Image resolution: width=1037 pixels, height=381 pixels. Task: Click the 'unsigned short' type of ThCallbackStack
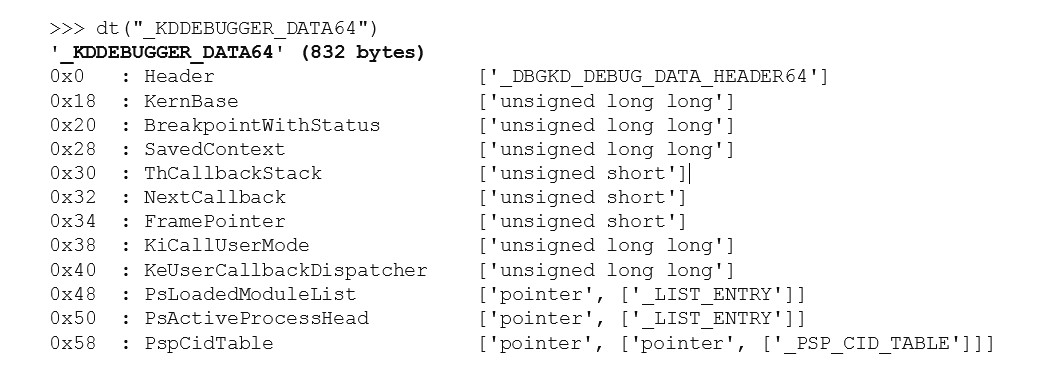pyautogui.click(x=583, y=174)
